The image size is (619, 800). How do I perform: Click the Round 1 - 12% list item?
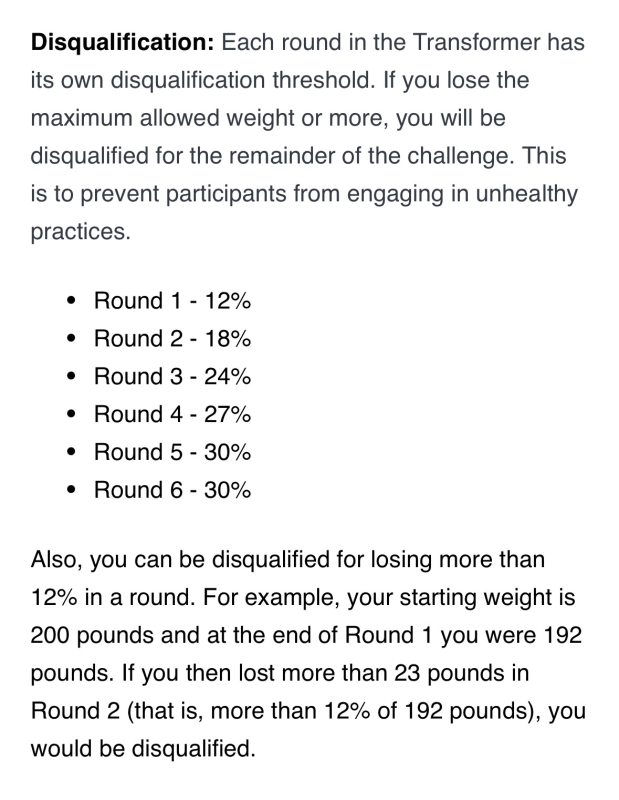[171, 301]
